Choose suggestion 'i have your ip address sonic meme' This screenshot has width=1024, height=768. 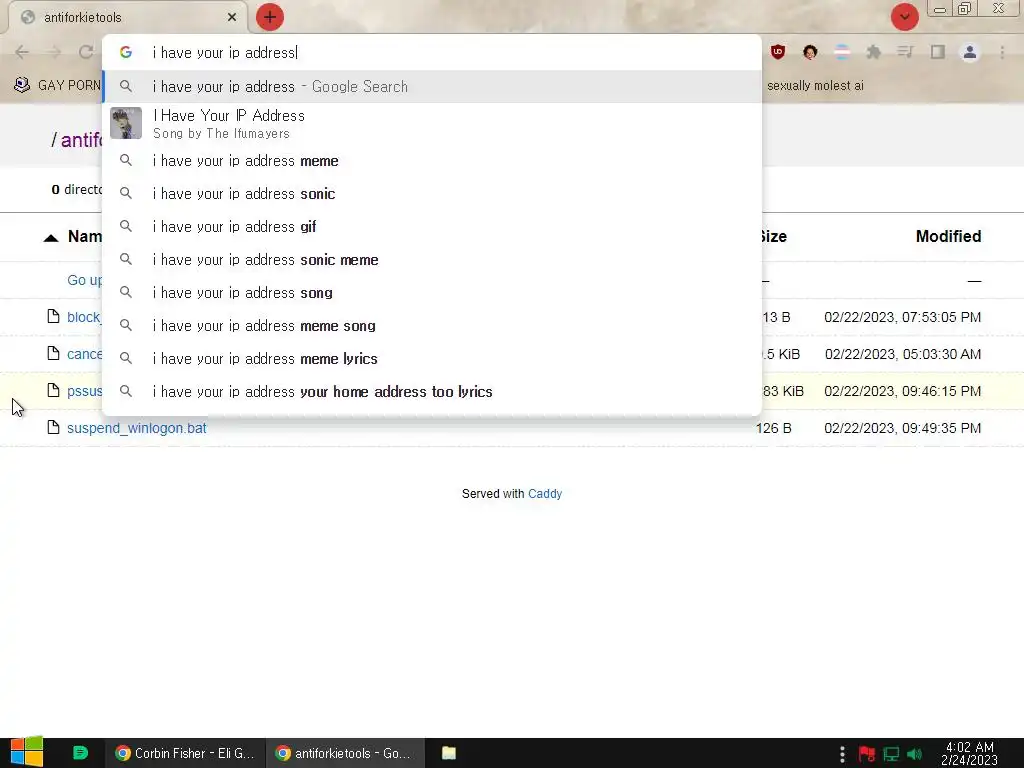tap(432, 259)
